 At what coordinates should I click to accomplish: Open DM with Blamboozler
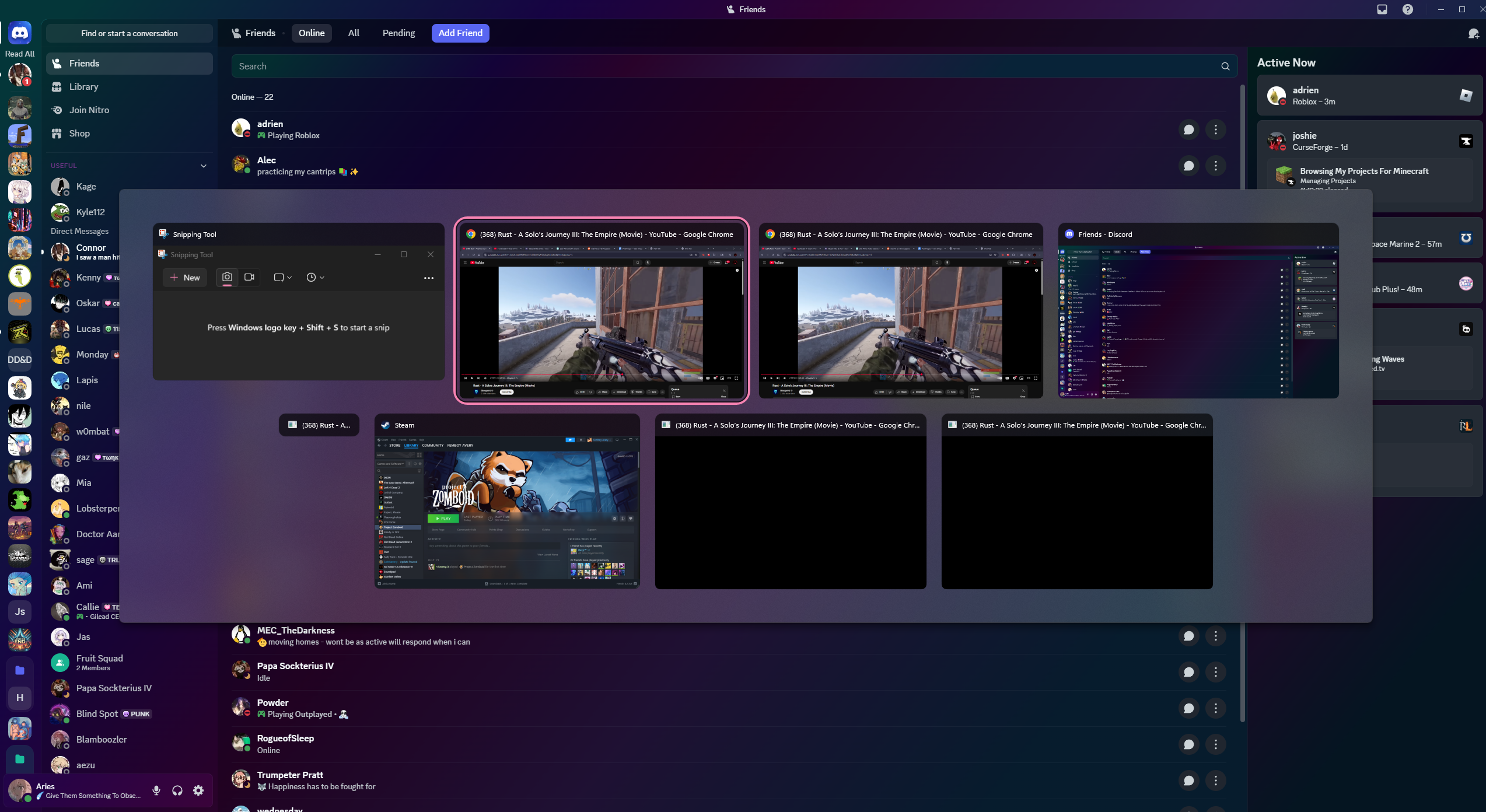click(130, 740)
